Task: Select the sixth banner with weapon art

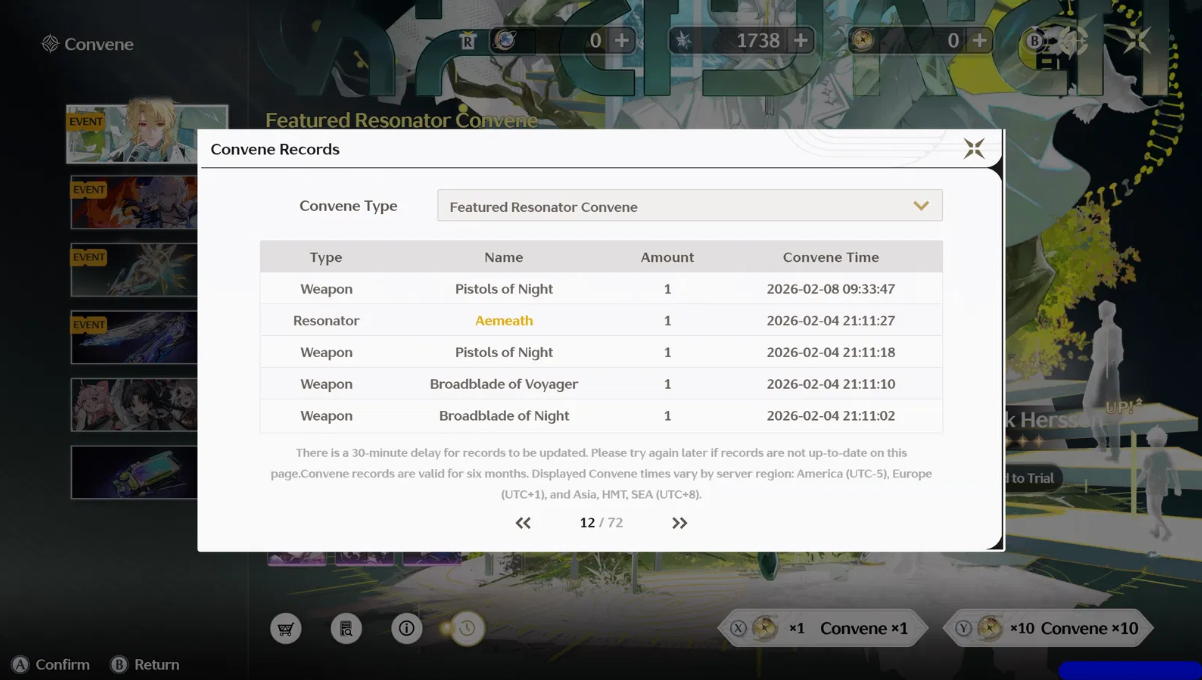Action: click(x=134, y=472)
